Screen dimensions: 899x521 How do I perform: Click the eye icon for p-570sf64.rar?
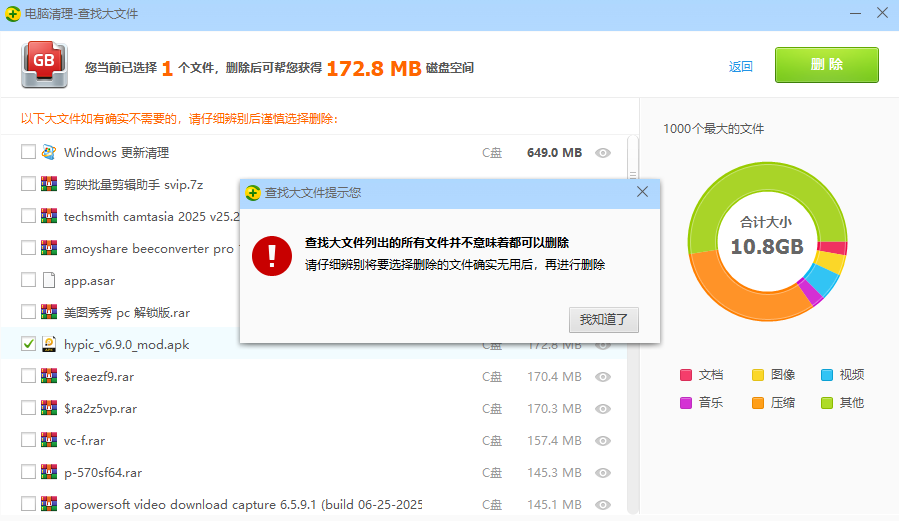point(603,473)
